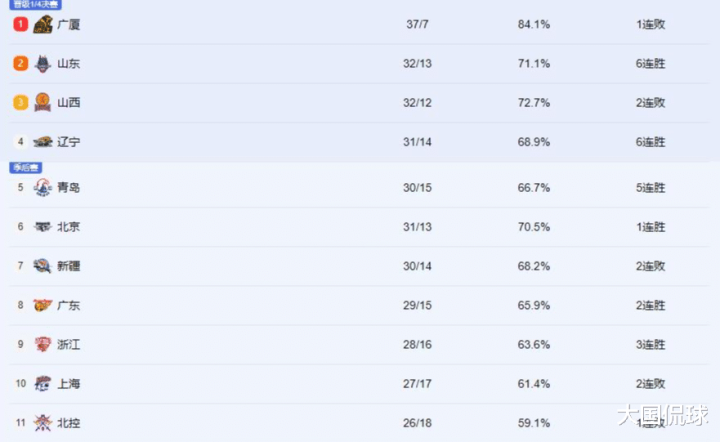Select 北京's 70.5% win rate cell
This screenshot has width=720, height=442.
[x=534, y=227]
